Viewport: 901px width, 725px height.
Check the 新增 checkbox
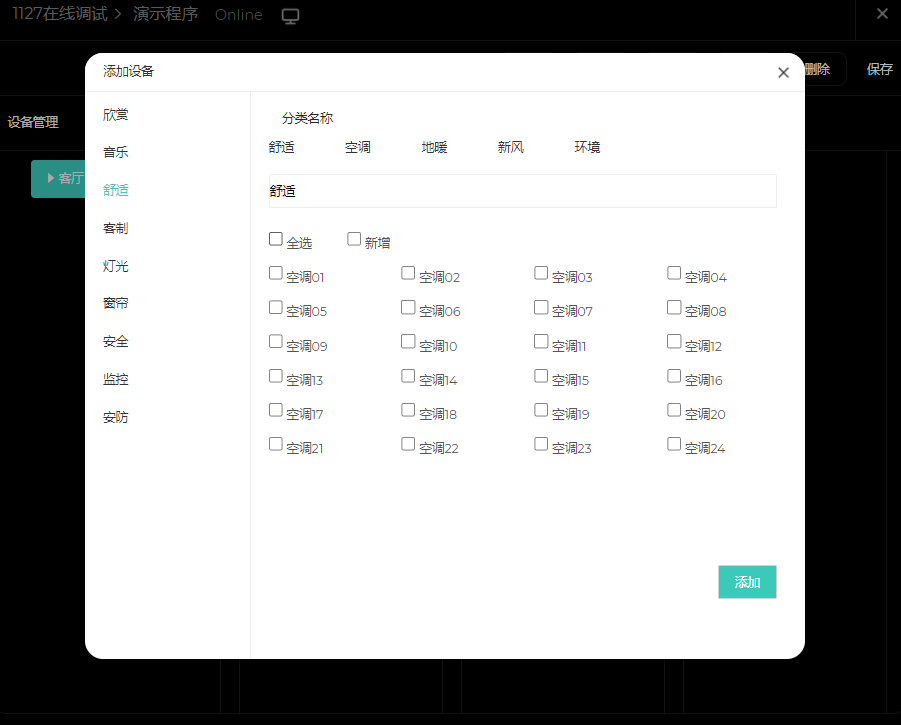coord(354,239)
